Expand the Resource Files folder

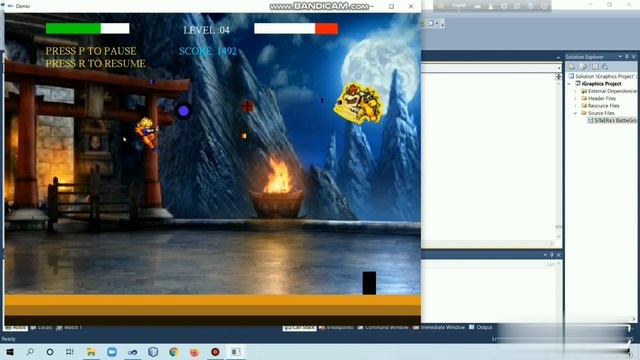576,106
